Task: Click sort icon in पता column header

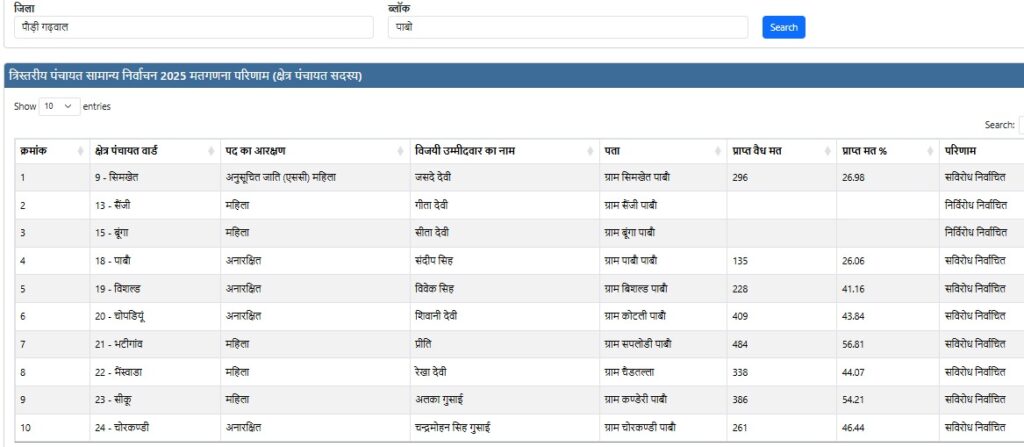Action: (718, 151)
